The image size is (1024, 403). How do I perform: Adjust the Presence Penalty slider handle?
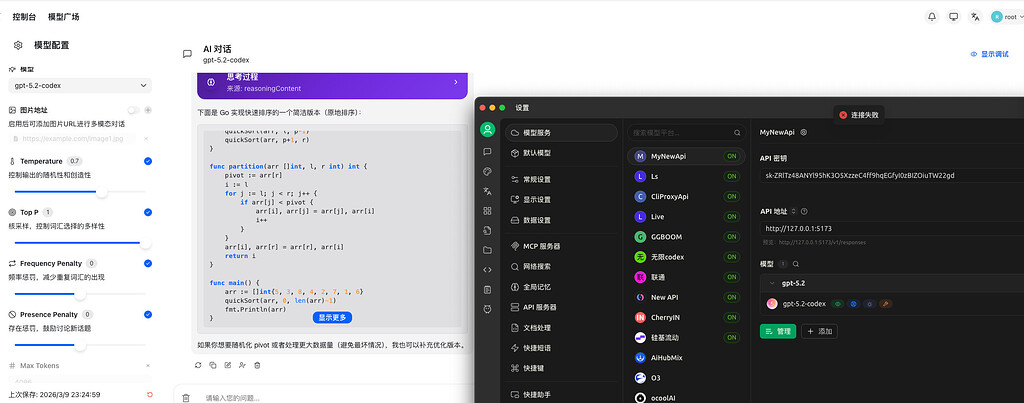click(x=80, y=345)
